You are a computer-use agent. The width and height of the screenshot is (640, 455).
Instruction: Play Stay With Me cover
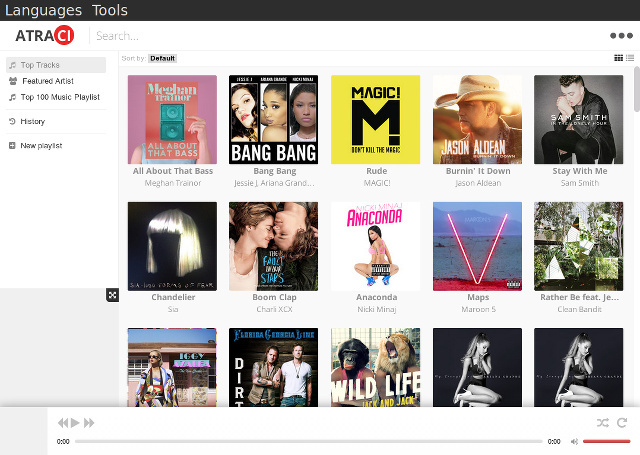coord(579,120)
